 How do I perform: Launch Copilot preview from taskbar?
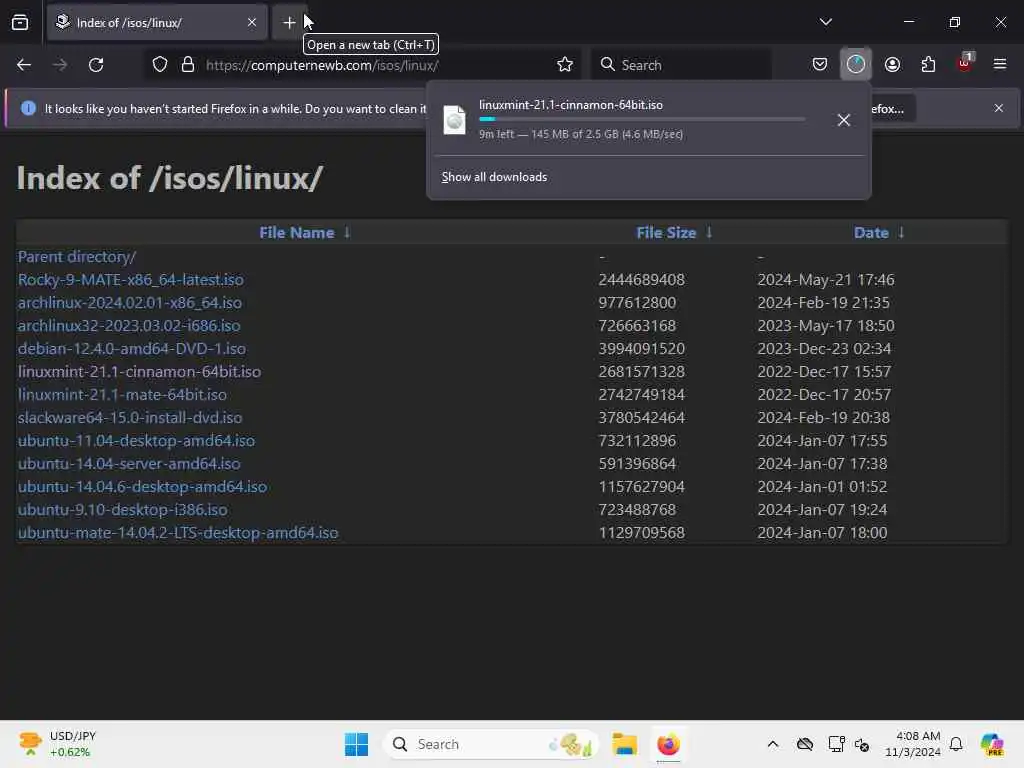tap(993, 744)
